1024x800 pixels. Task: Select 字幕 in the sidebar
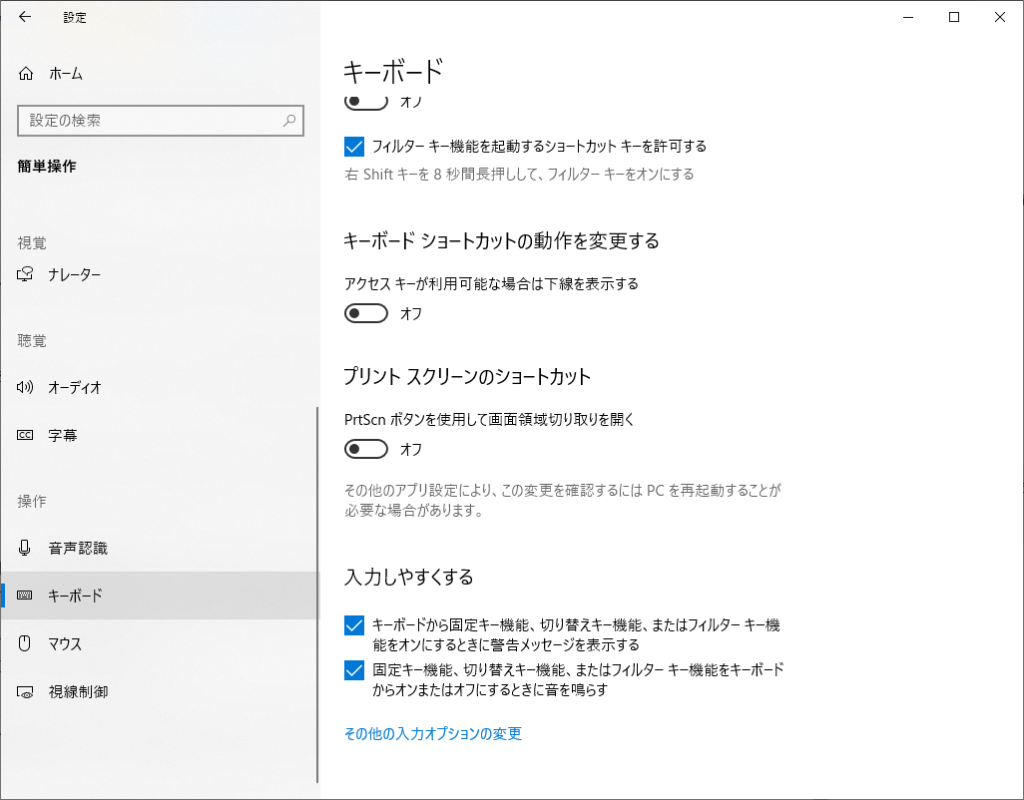click(160, 435)
